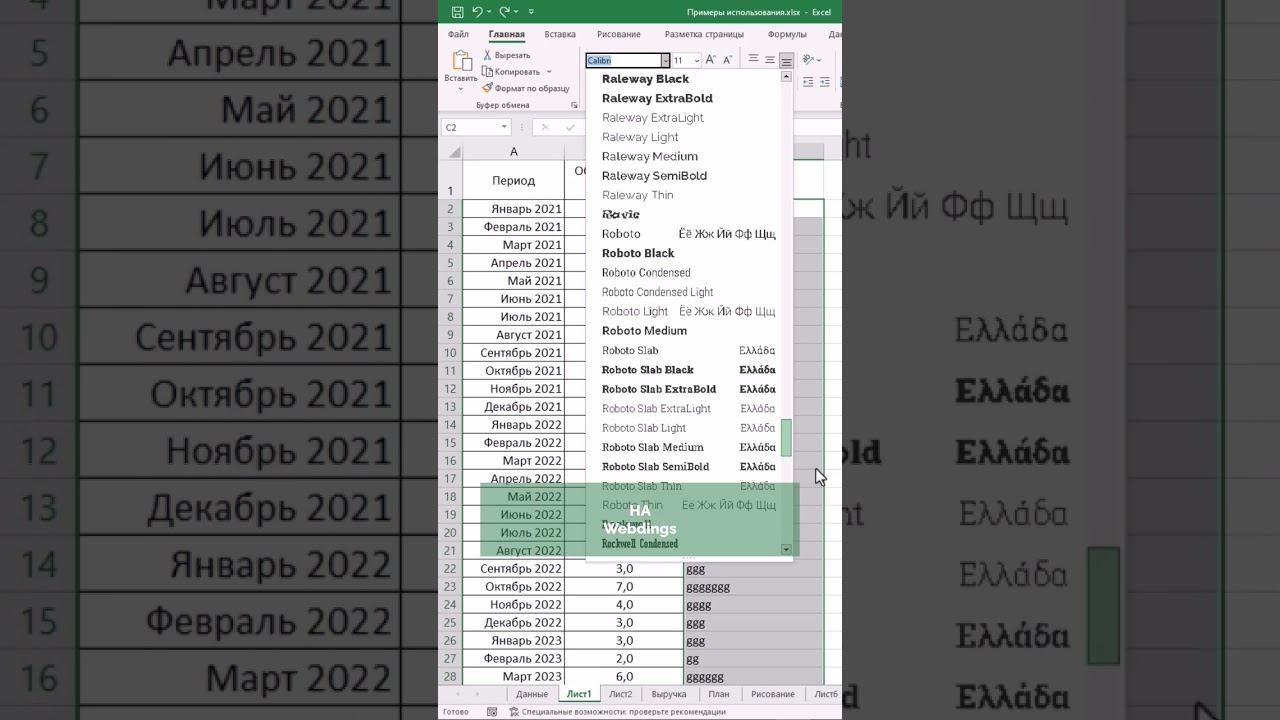Click the text orientation icon
1280x720 pixels.
click(x=808, y=60)
